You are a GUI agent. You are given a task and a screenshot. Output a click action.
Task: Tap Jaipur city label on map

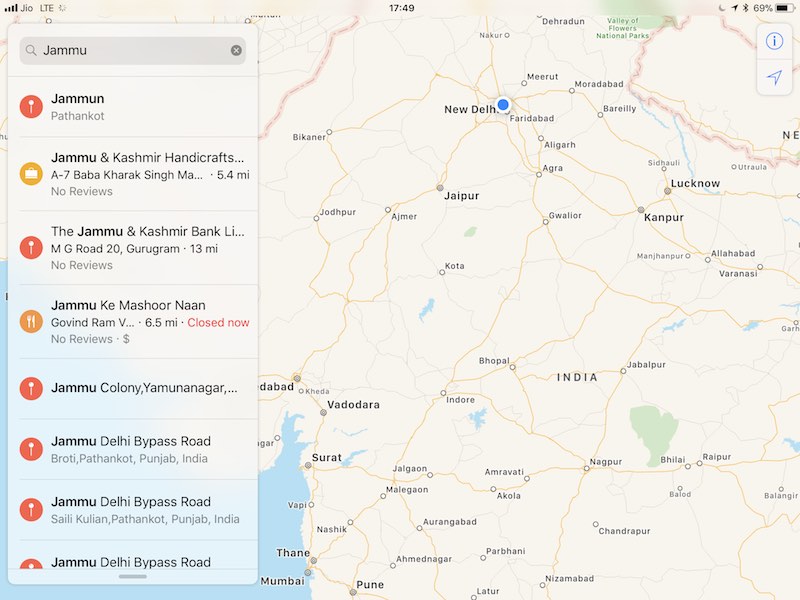click(461, 196)
